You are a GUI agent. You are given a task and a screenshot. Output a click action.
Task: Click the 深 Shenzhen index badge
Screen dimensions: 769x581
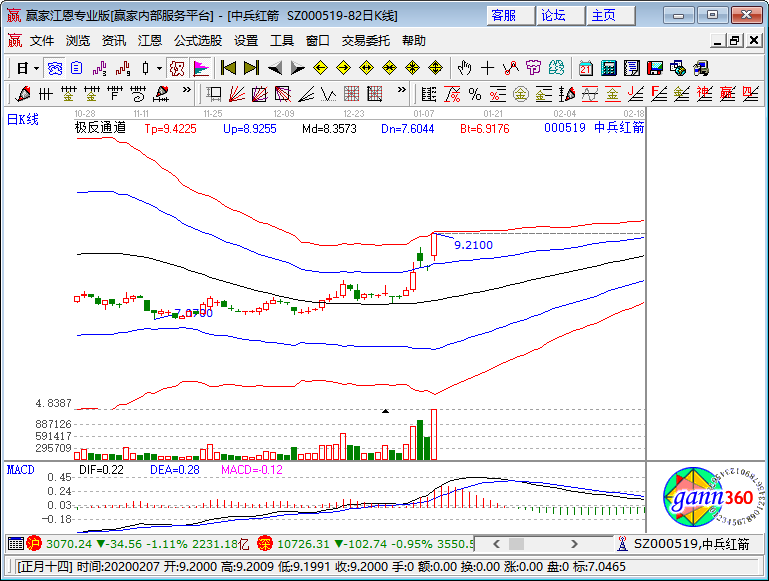[x=265, y=544]
